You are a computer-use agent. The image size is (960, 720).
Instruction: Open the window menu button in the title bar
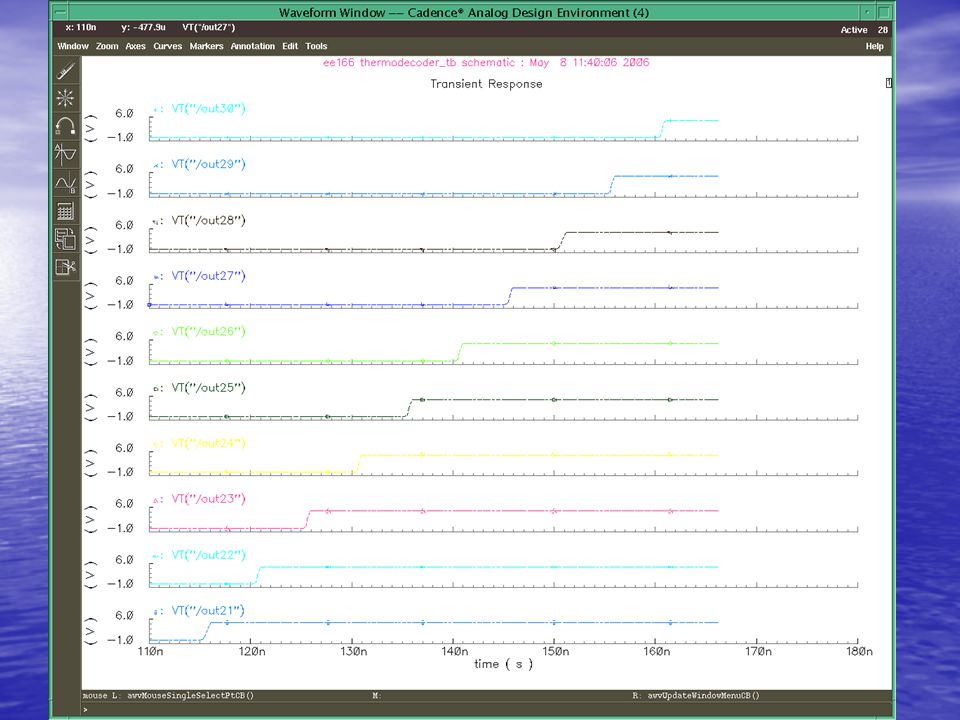59,12
